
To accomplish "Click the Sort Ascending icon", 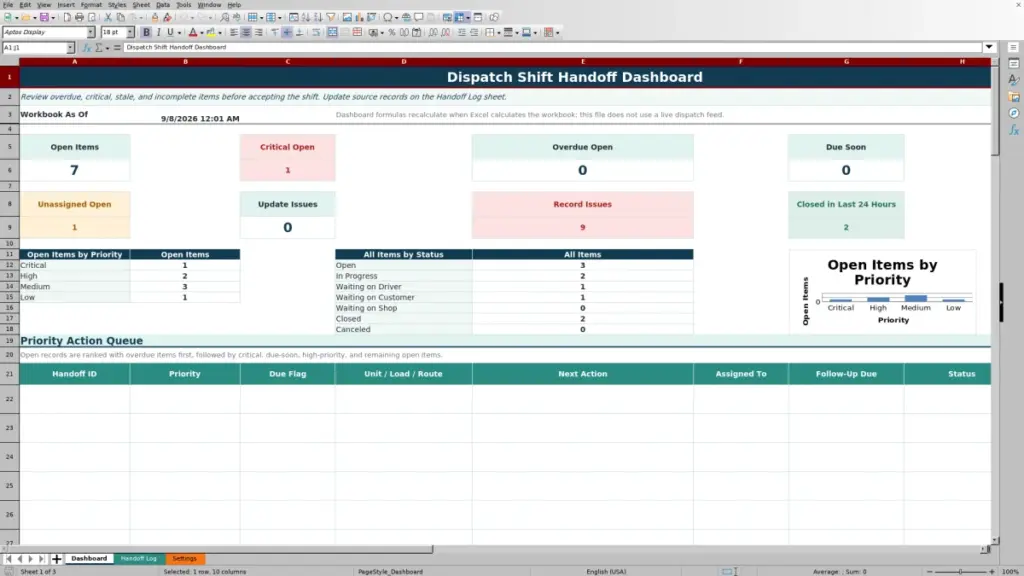I will (x=306, y=18).
